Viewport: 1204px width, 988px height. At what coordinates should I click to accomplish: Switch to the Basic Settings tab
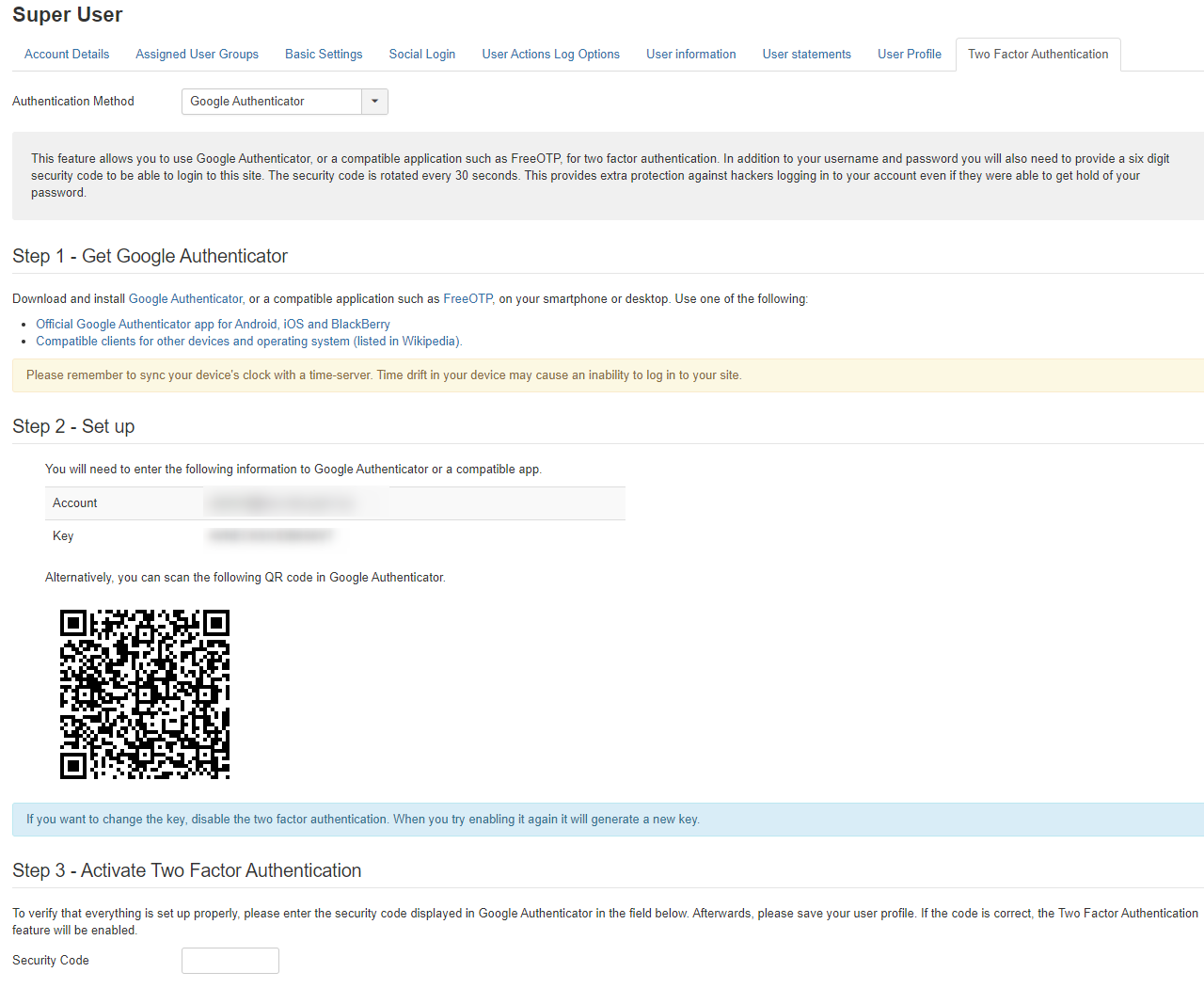[x=324, y=54]
